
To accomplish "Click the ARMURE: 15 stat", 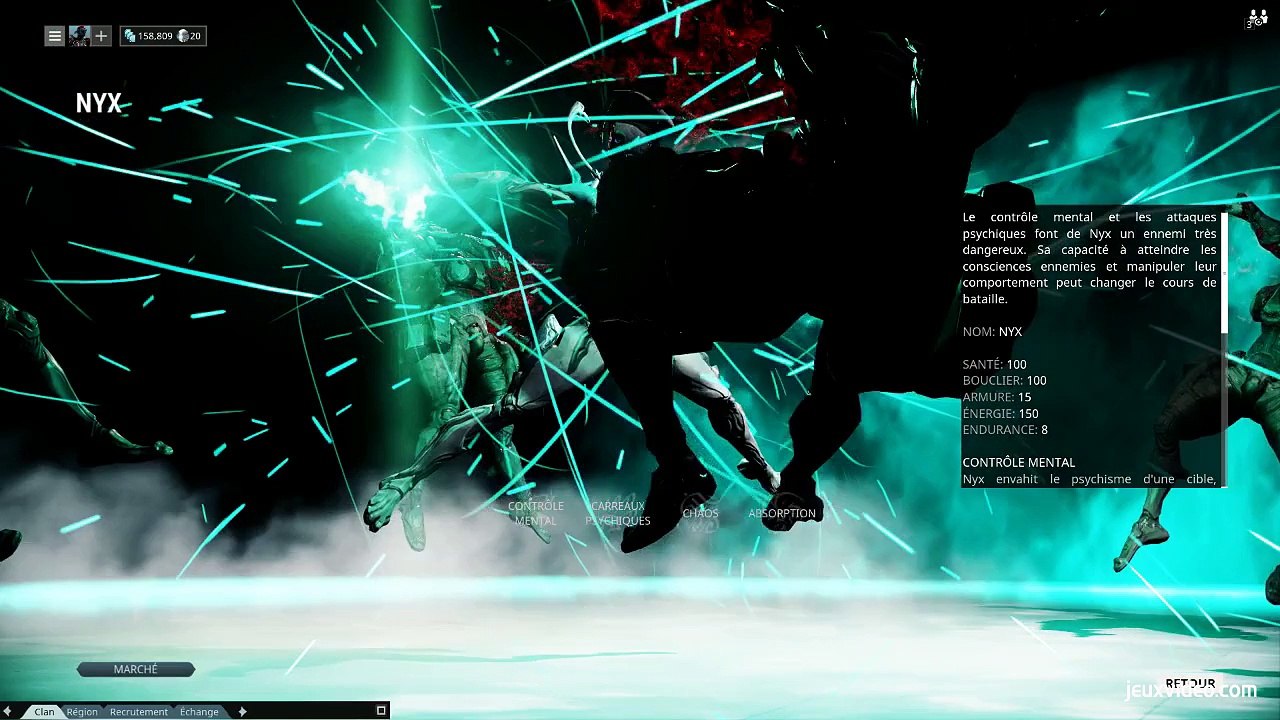I will click(996, 397).
